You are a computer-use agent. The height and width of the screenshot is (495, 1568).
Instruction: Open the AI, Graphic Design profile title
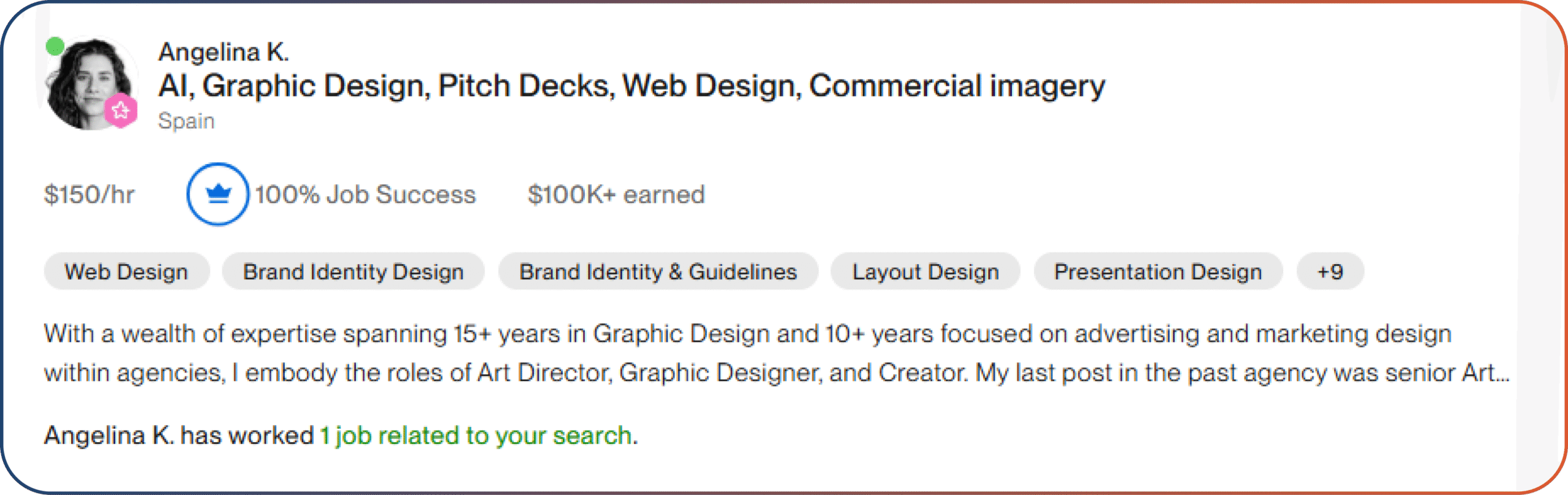631,86
